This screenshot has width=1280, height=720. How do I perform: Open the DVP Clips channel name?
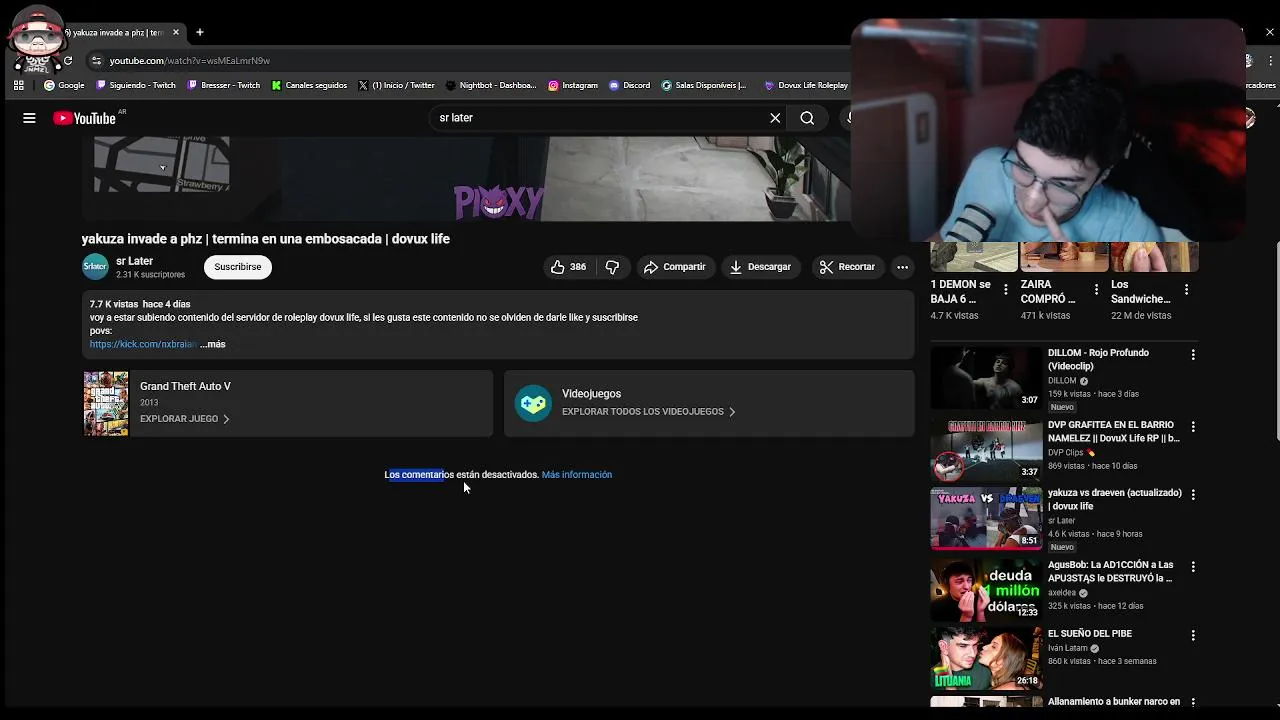pos(1065,453)
